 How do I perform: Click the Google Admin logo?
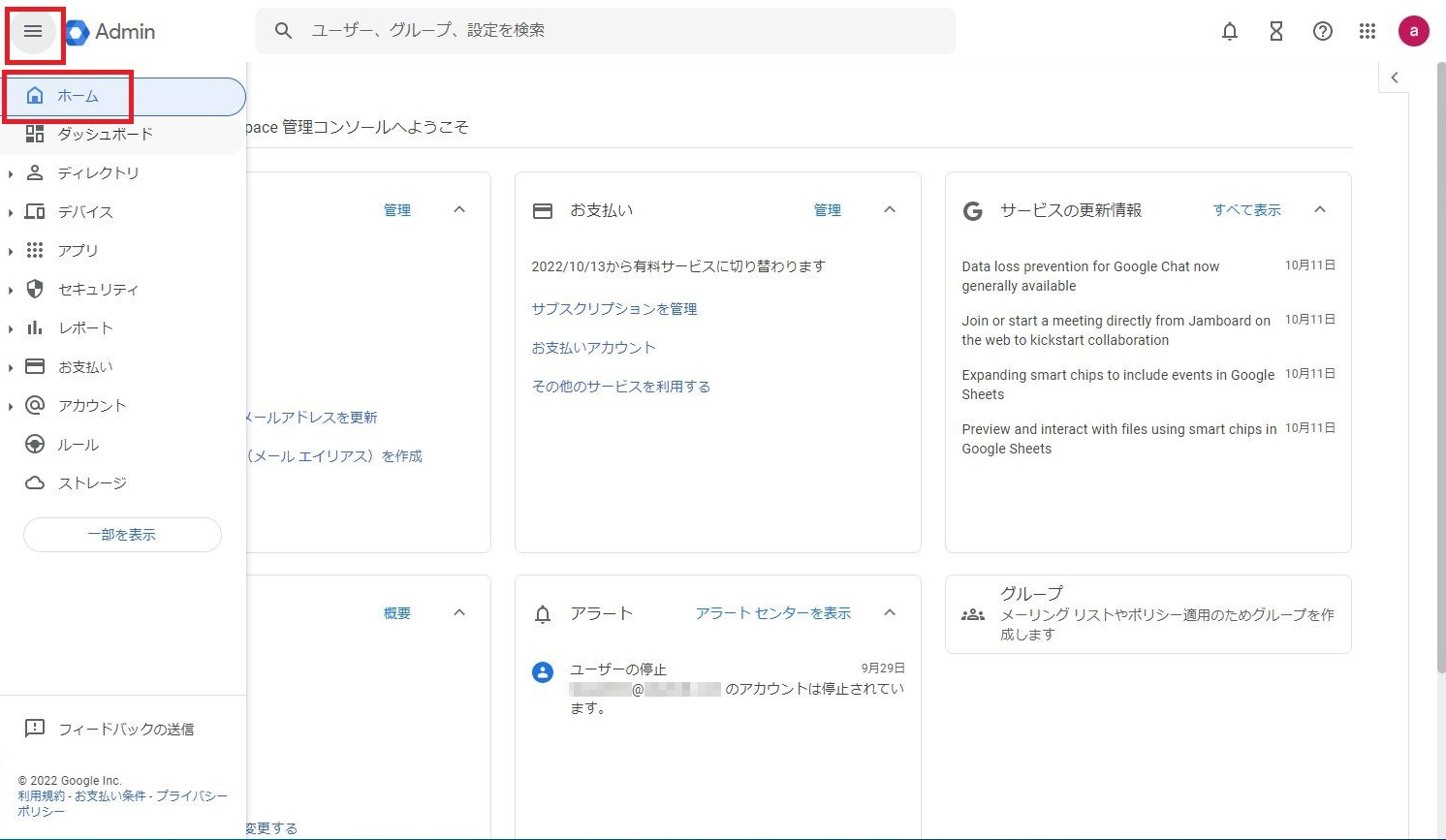111,32
